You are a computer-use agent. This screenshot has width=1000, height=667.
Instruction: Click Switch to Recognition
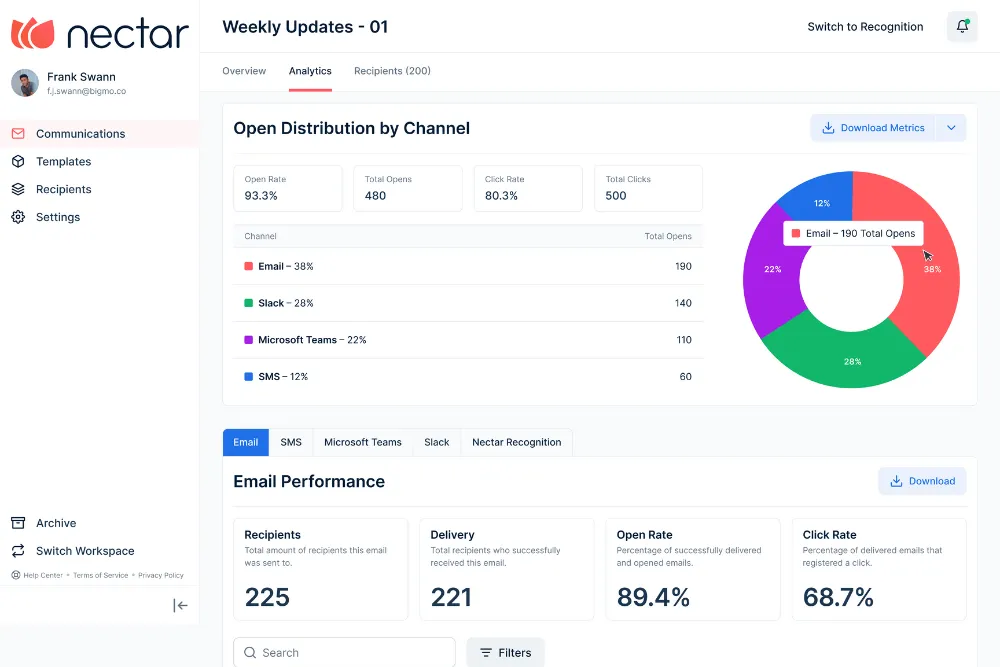(865, 27)
